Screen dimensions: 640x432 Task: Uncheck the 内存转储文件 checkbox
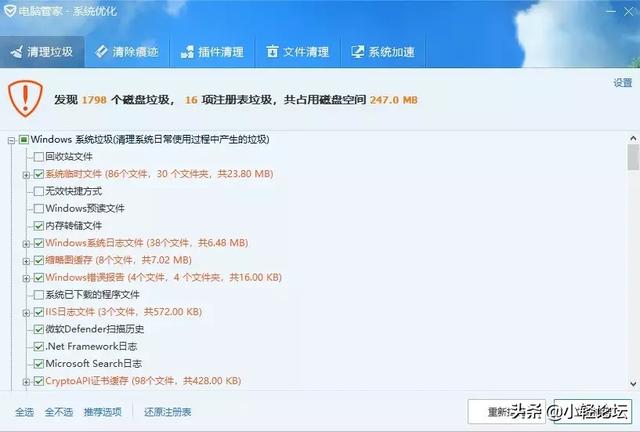(x=39, y=226)
